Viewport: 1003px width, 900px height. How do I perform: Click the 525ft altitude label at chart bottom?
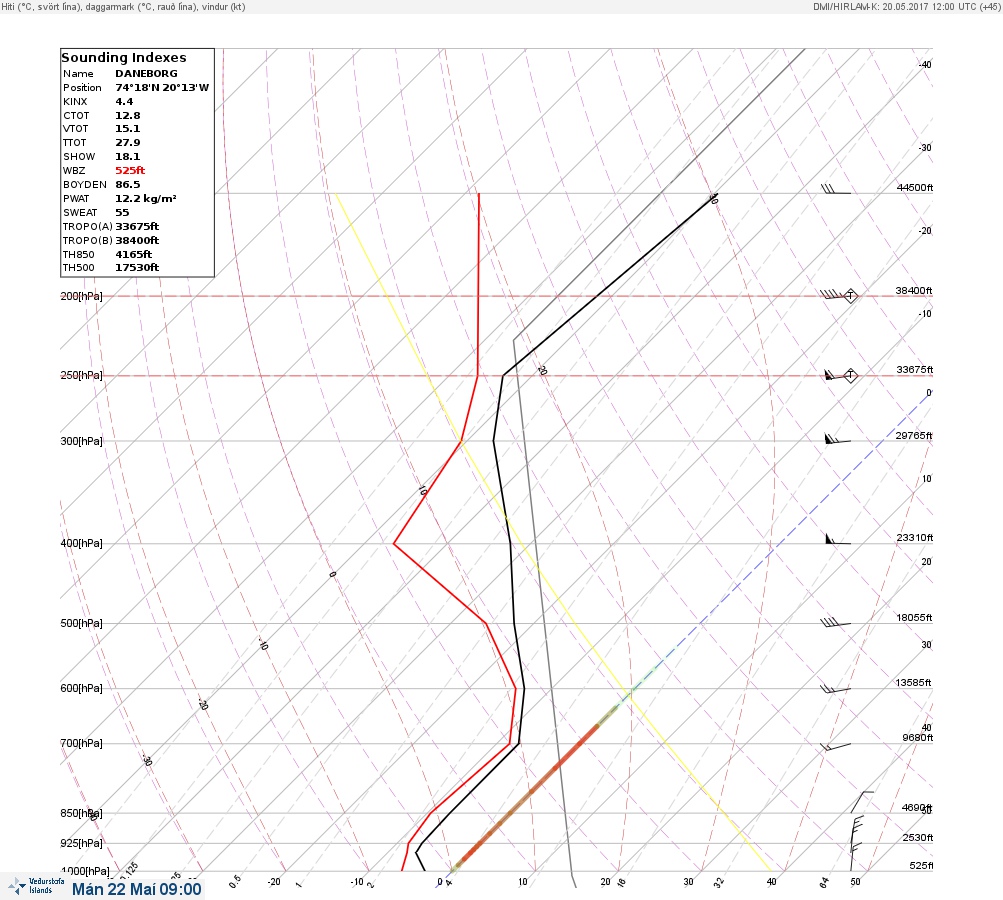pos(921,865)
